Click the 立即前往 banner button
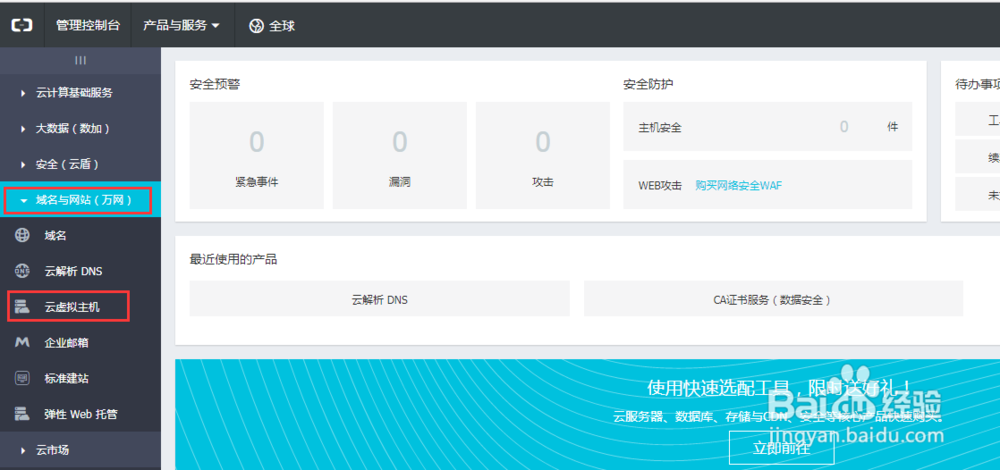Viewport: 1000px width, 470px height. coord(782,448)
